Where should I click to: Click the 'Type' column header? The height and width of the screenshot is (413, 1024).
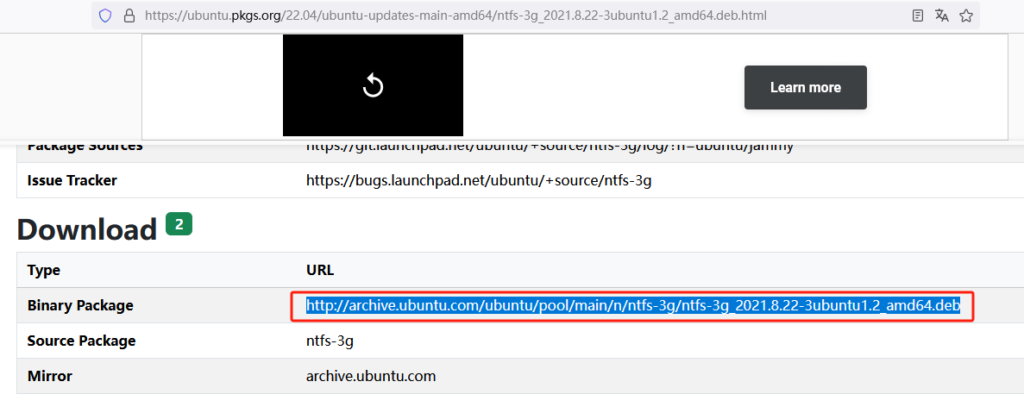click(x=44, y=270)
